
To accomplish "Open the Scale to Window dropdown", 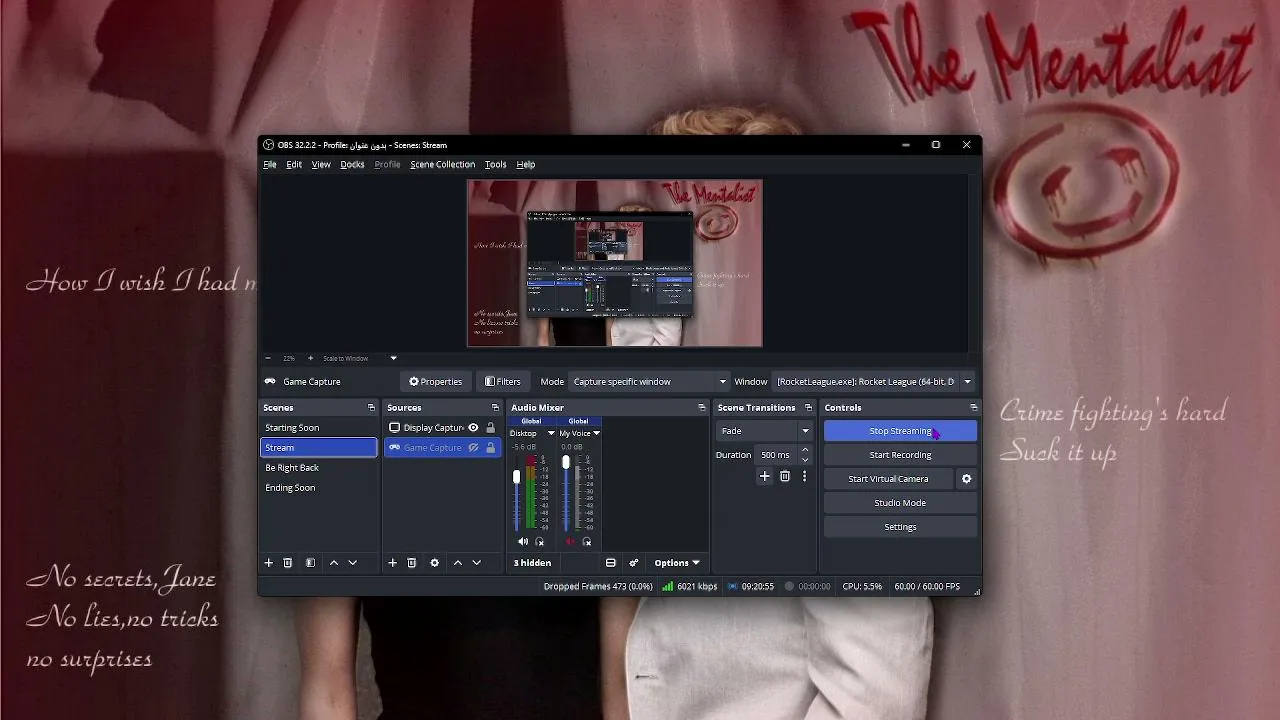I will [x=359, y=358].
